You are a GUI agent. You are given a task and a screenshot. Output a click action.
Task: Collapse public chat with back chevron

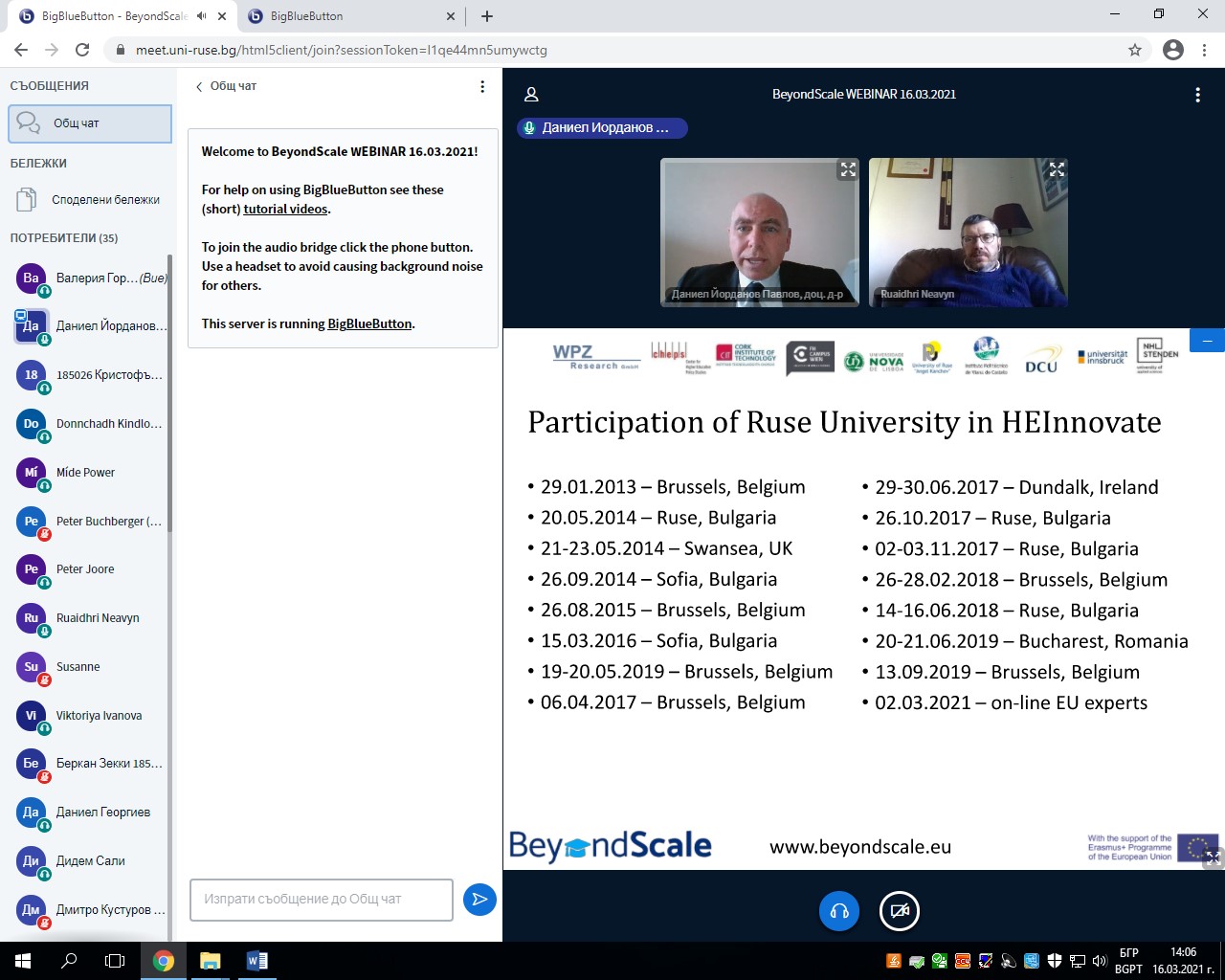(199, 87)
